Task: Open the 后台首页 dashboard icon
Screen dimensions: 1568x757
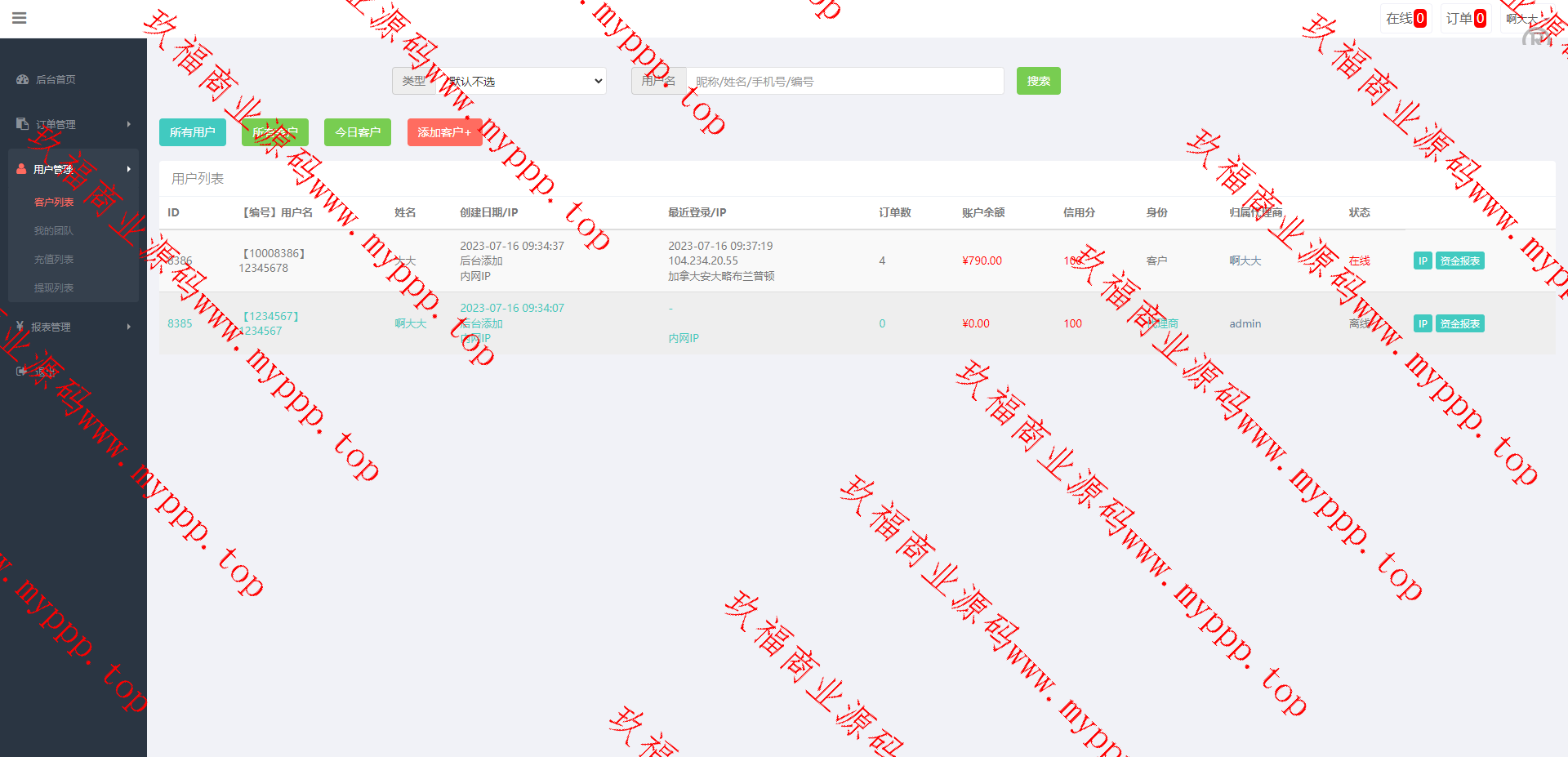Action: tap(22, 79)
